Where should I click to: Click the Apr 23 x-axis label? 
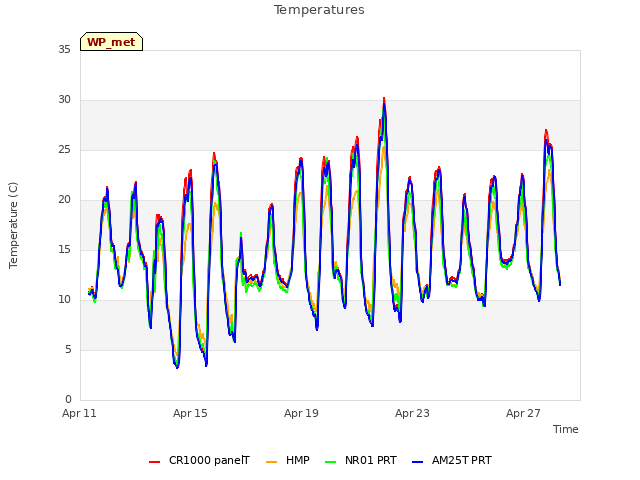click(412, 413)
